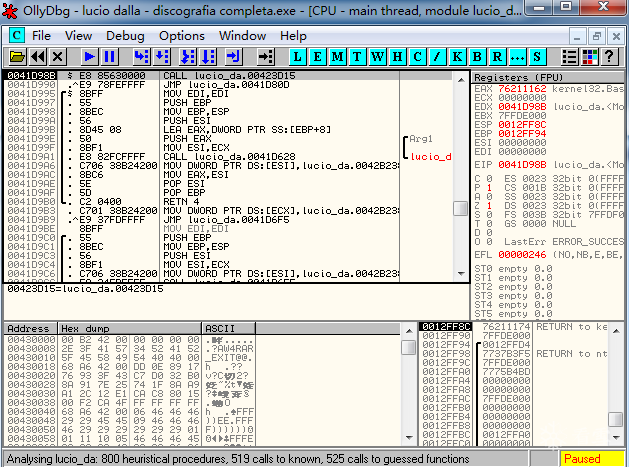Open References window with R button
The width and height of the screenshot is (629, 467).
coord(497,57)
